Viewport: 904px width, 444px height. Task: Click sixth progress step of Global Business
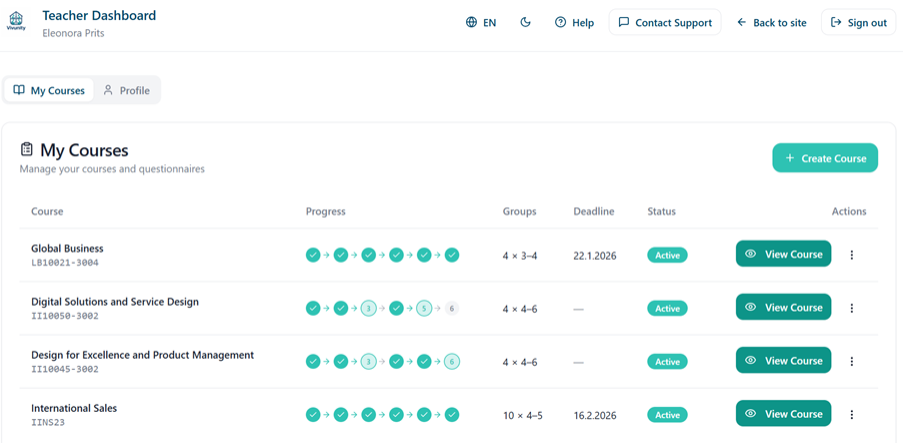point(452,255)
